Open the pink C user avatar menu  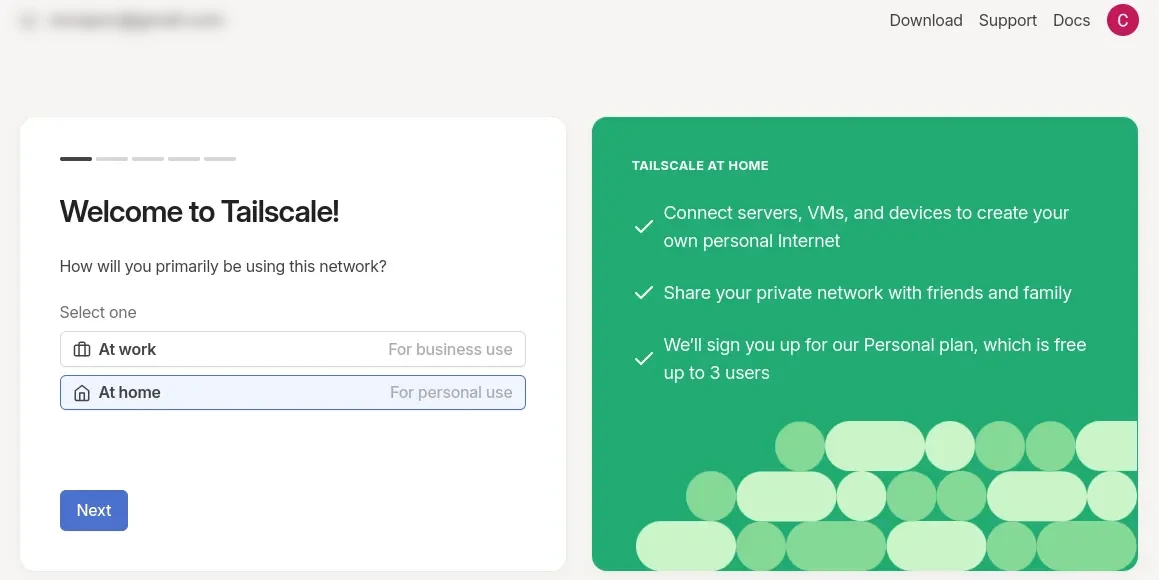click(x=1122, y=20)
